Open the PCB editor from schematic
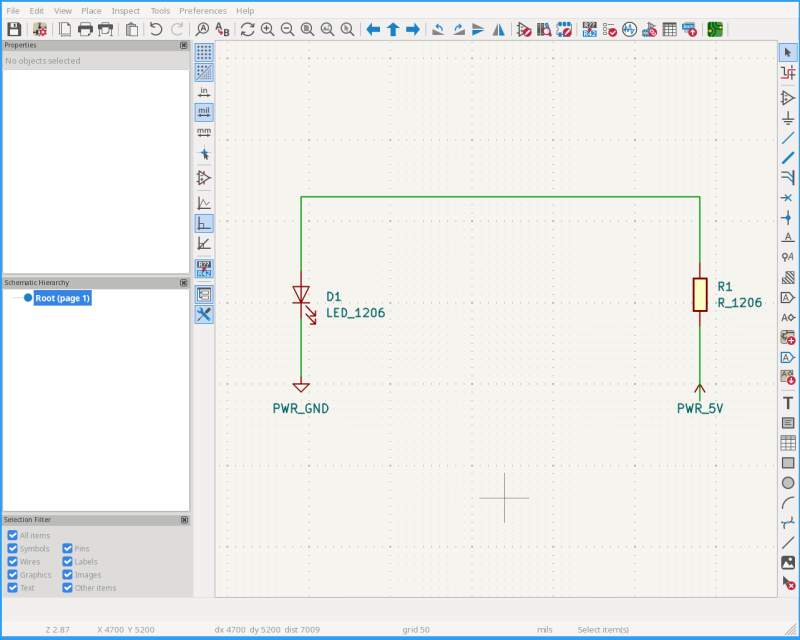Screen dimensions: 800x640 (x=714, y=29)
